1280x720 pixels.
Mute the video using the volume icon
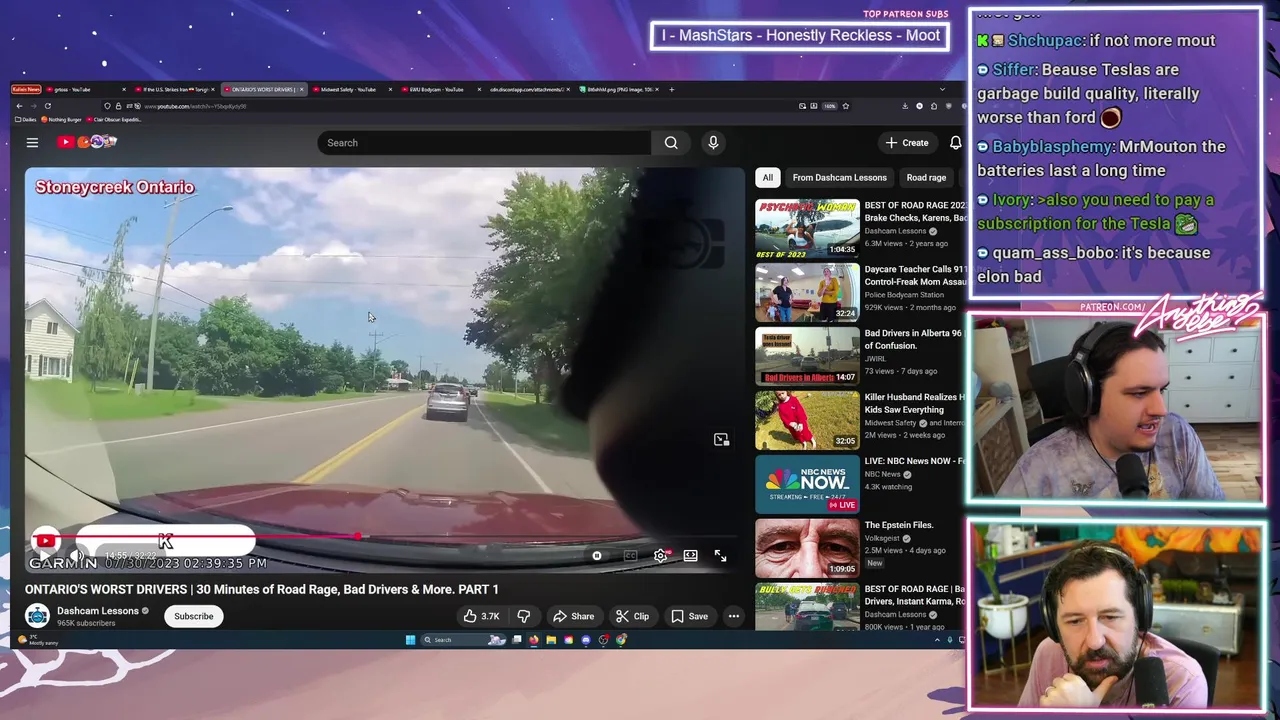pos(76,556)
